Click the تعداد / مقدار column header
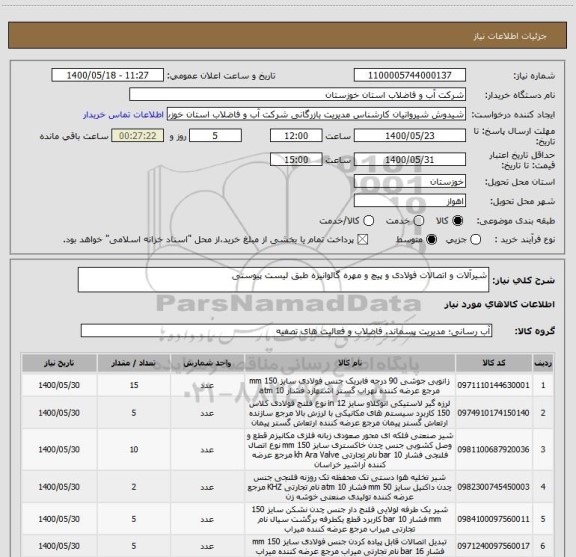This screenshot has width=576, height=557. click(x=134, y=363)
